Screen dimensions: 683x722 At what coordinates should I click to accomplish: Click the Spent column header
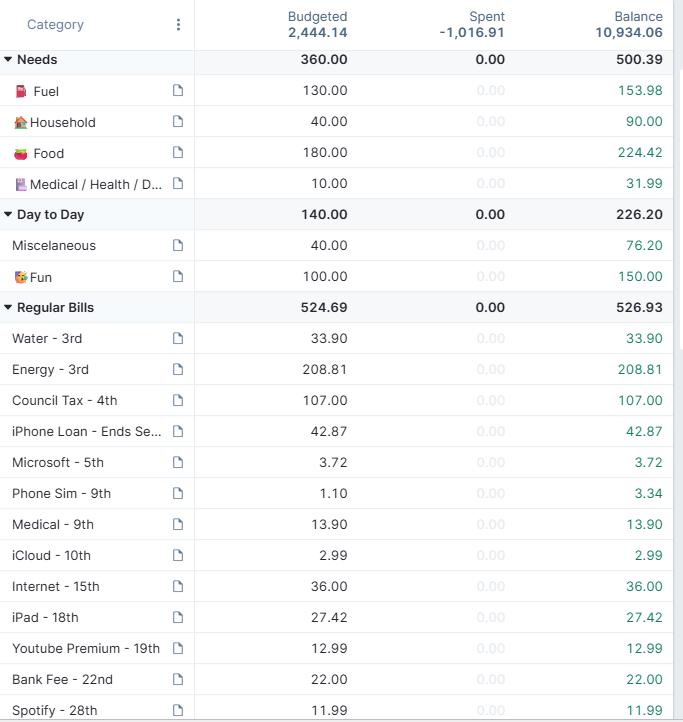pyautogui.click(x=487, y=17)
